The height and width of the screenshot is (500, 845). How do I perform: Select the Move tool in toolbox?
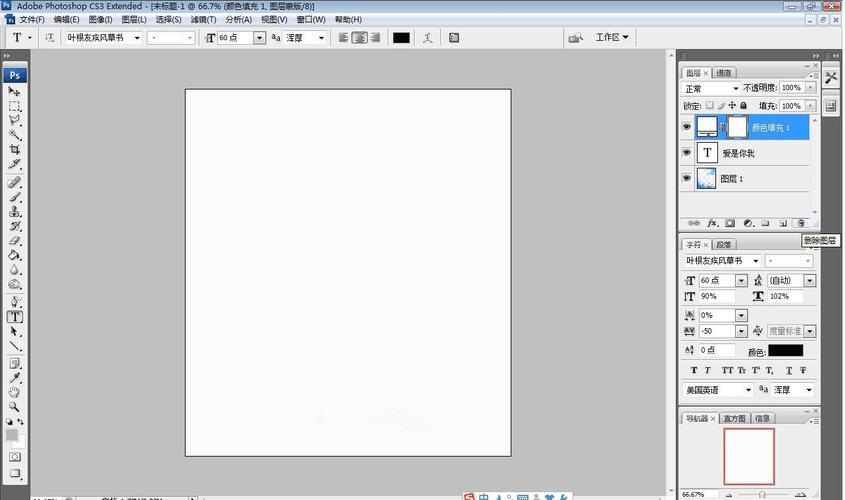tap(15, 91)
